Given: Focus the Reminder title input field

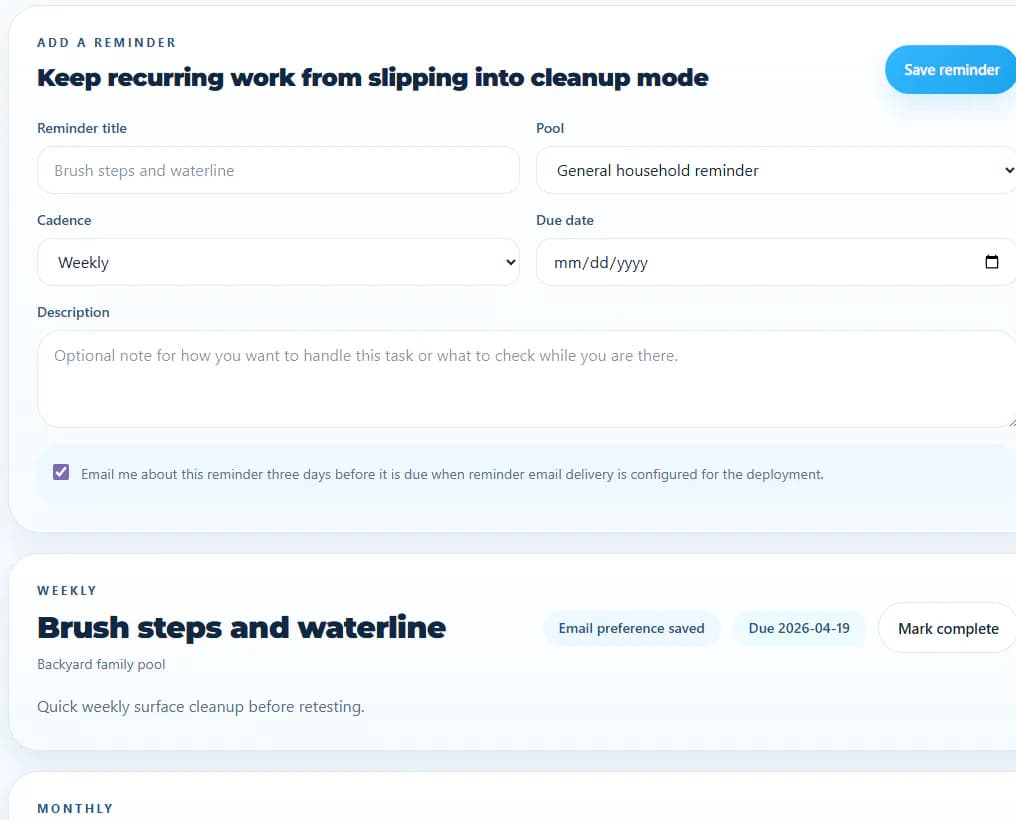Looking at the screenshot, I should pos(278,170).
